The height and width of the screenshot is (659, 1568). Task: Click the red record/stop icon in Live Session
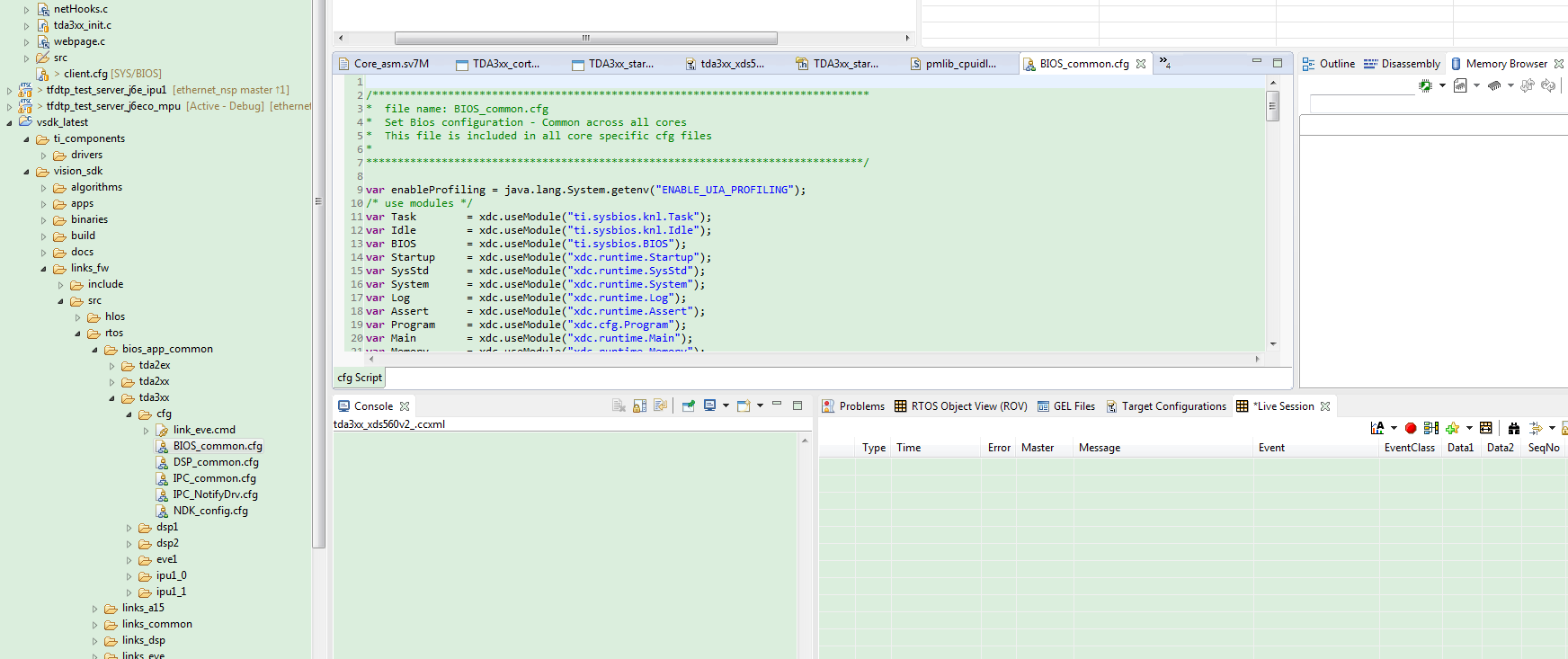point(1411,428)
